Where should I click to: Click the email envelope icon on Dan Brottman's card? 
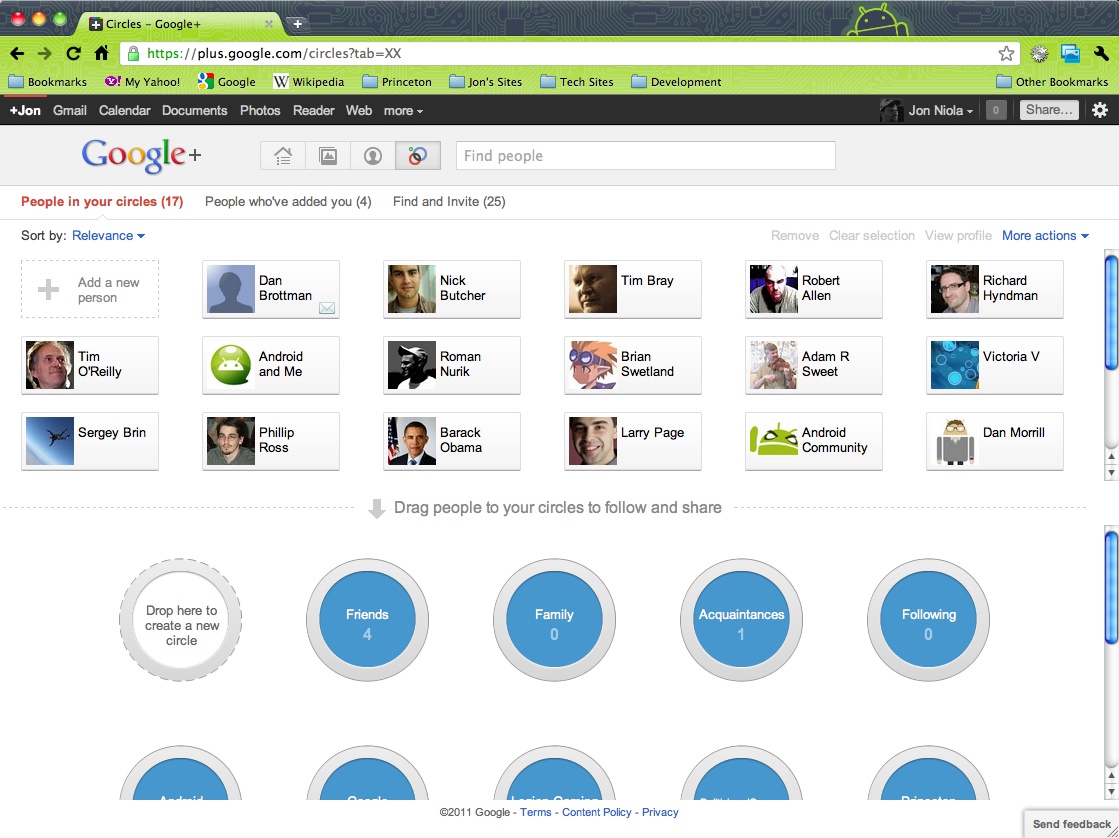(x=327, y=308)
